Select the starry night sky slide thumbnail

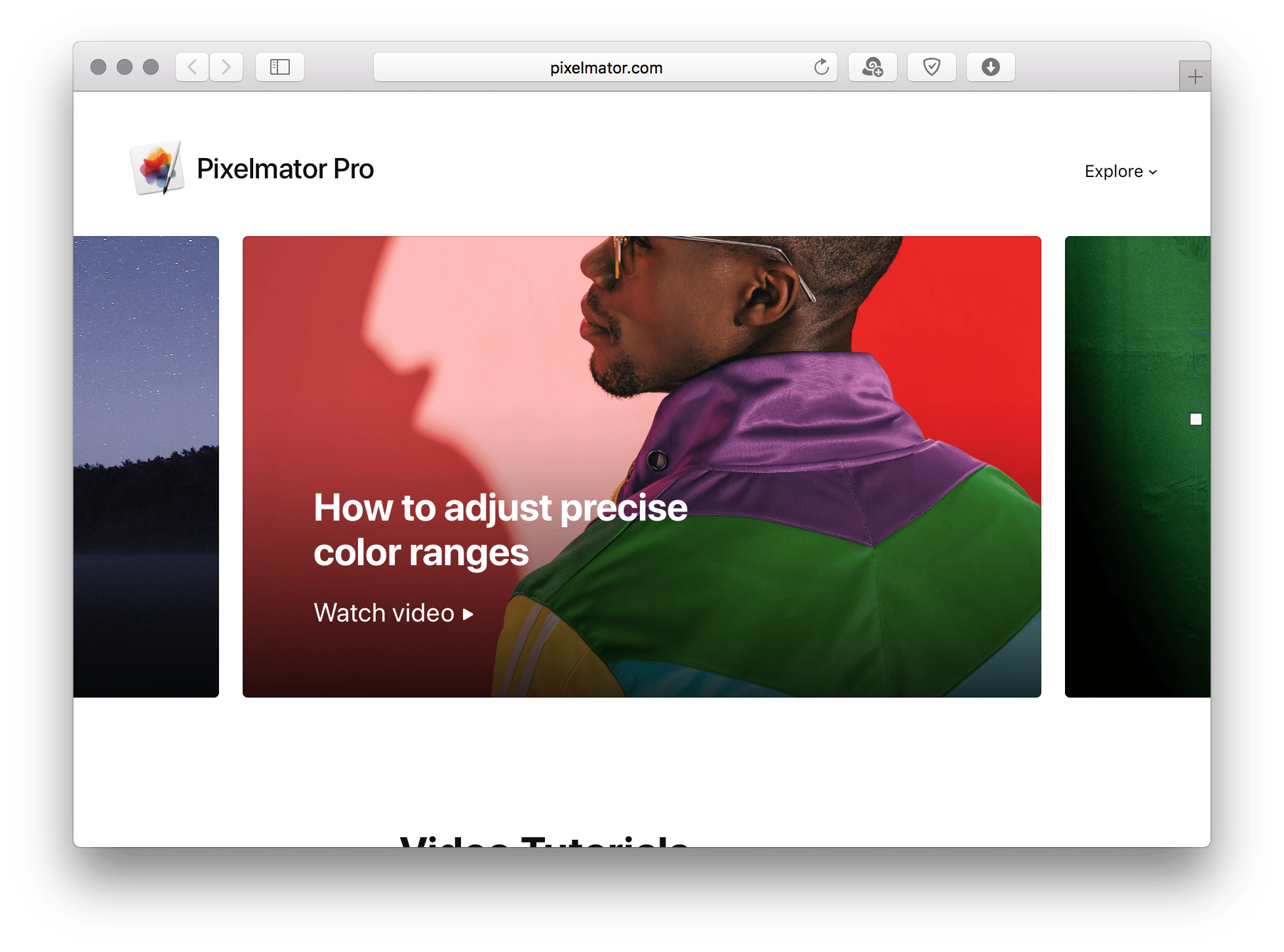point(146,466)
